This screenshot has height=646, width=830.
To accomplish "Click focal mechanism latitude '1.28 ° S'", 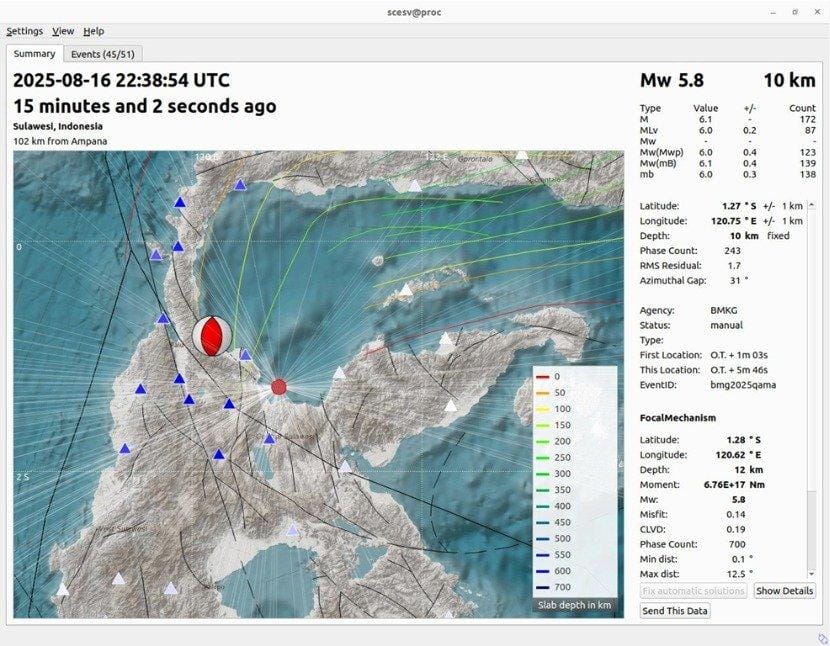I will pyautogui.click(x=744, y=440).
